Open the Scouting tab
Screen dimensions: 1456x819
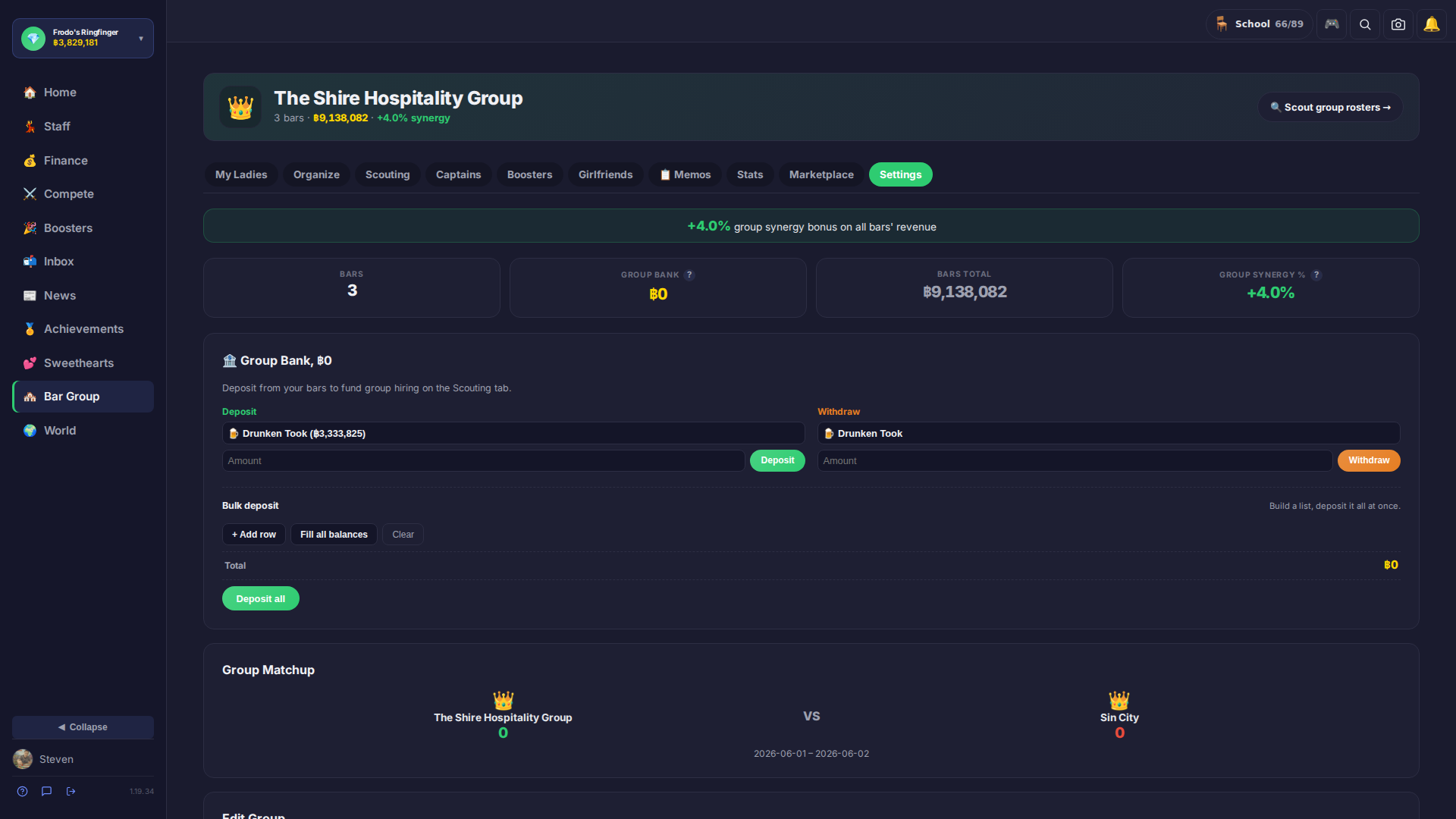point(388,174)
